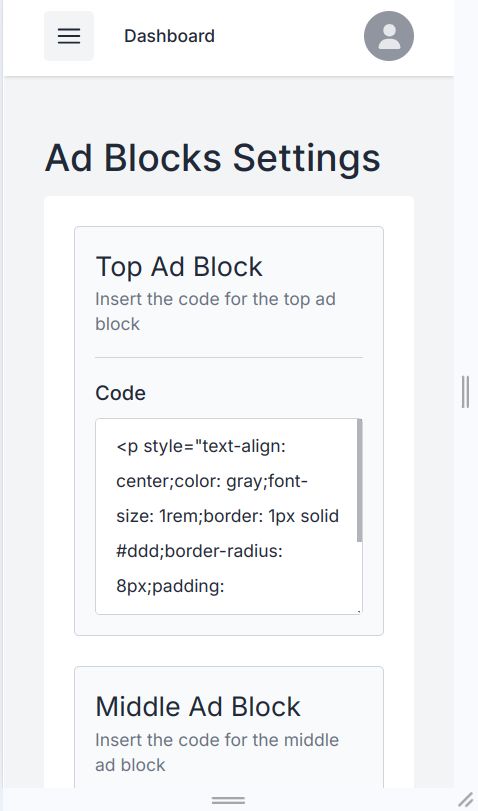The width and height of the screenshot is (478, 811).
Task: Click the bottom horizontal viewport resize handle
Action: click(228, 800)
